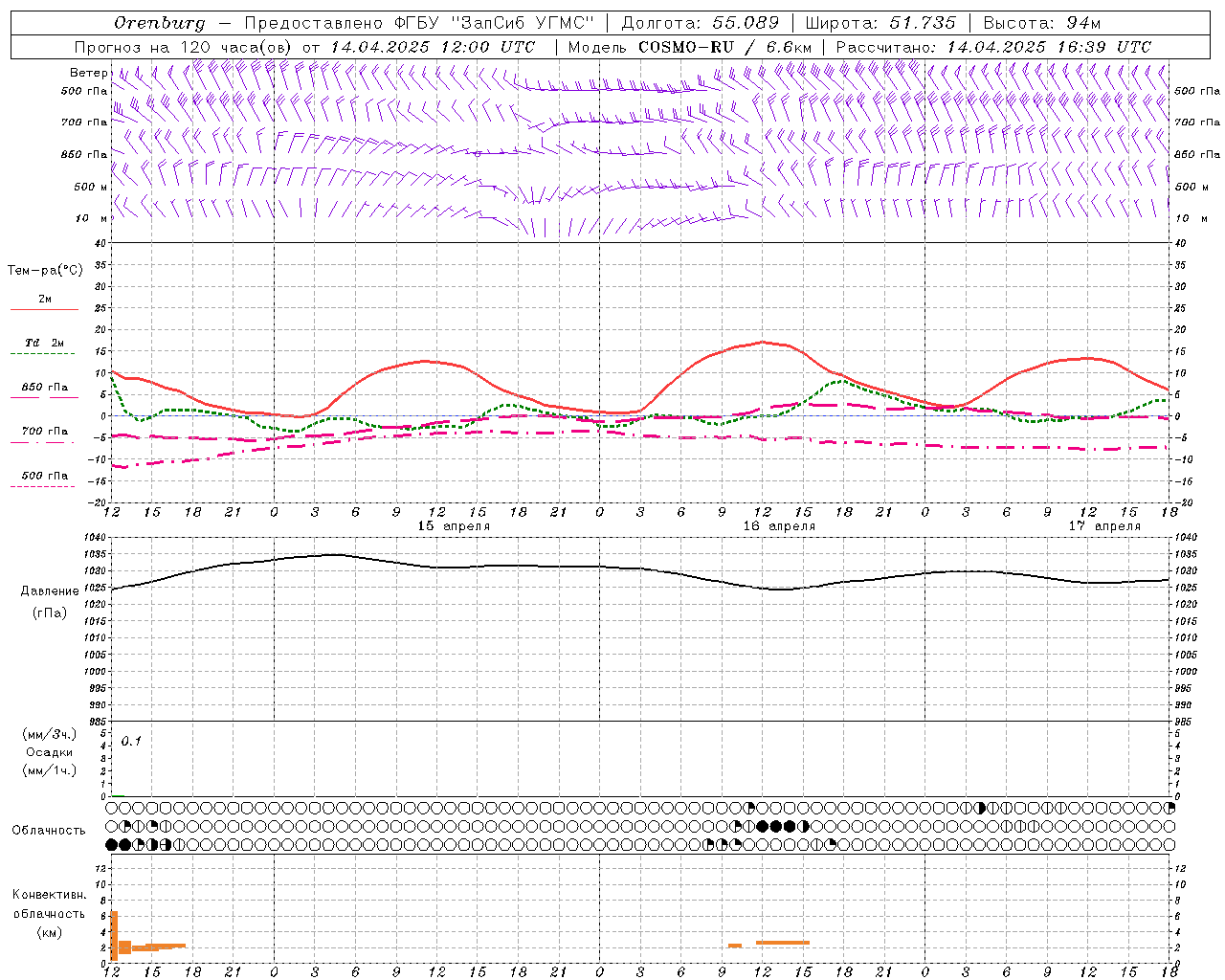The image size is (1225, 980).
Task: Click the 16 апреля date label
Action: (779, 526)
